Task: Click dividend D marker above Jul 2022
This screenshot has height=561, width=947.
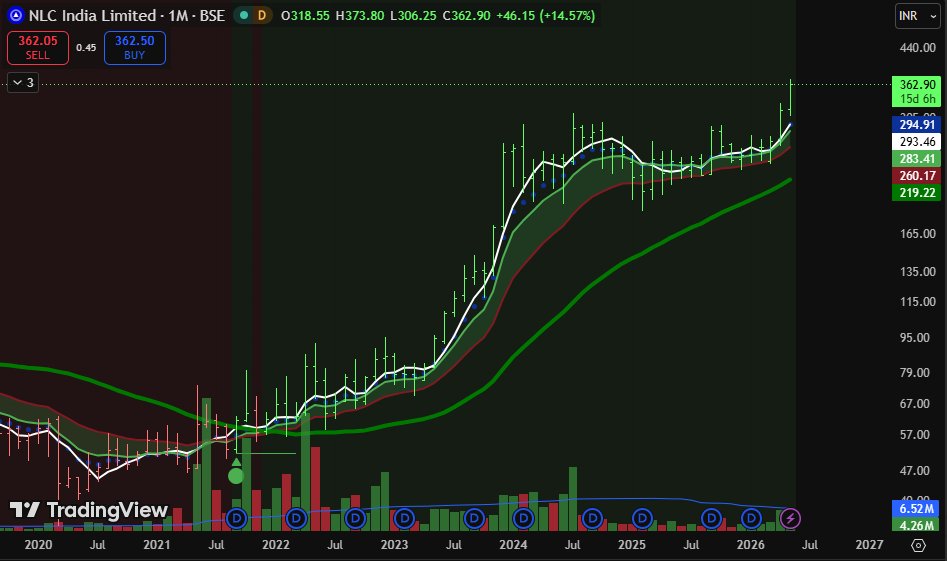Action: point(355,518)
